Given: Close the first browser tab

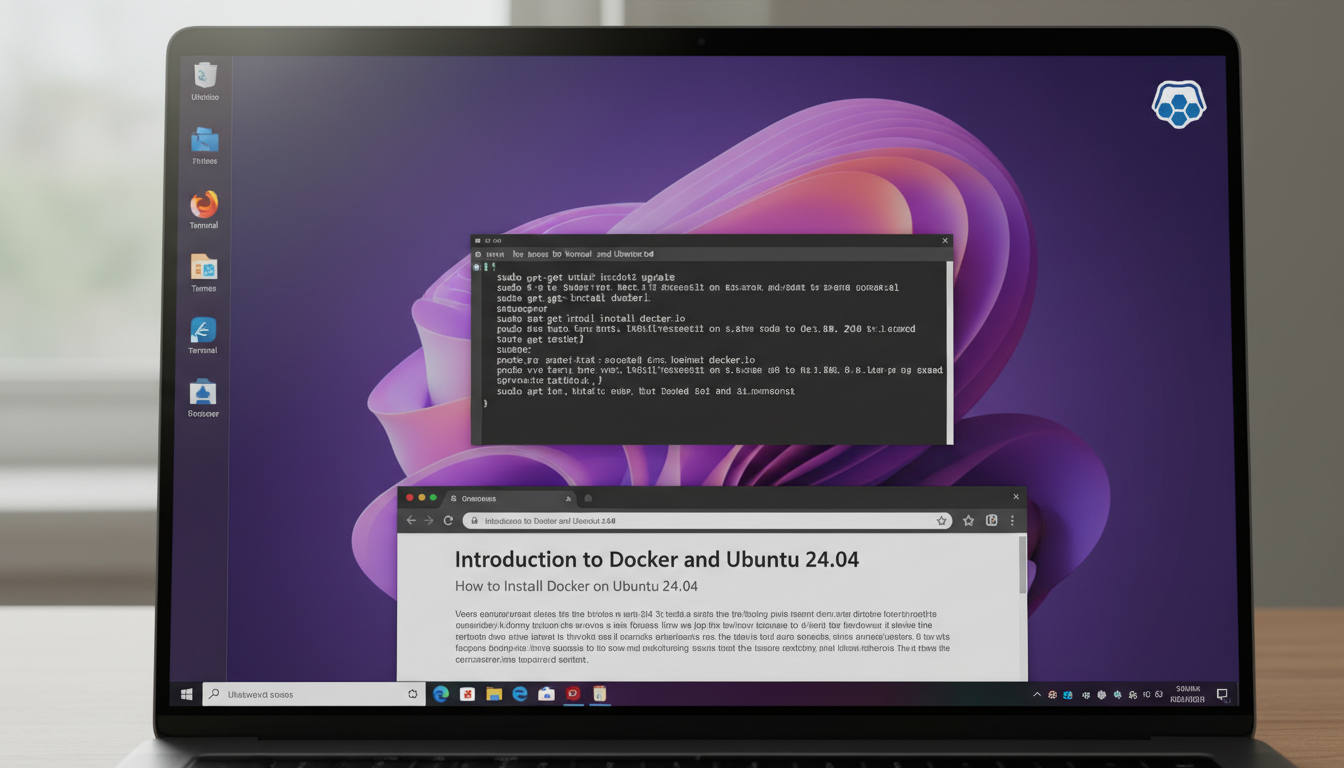Looking at the screenshot, I should (568, 498).
